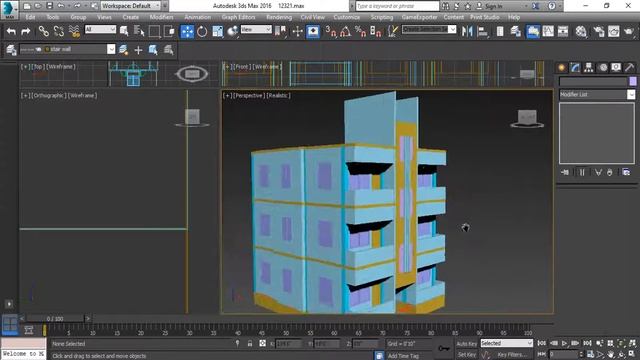This screenshot has height=360, width=640.
Task: Open the key mode 'Selected' dropdown
Action: click(507, 343)
